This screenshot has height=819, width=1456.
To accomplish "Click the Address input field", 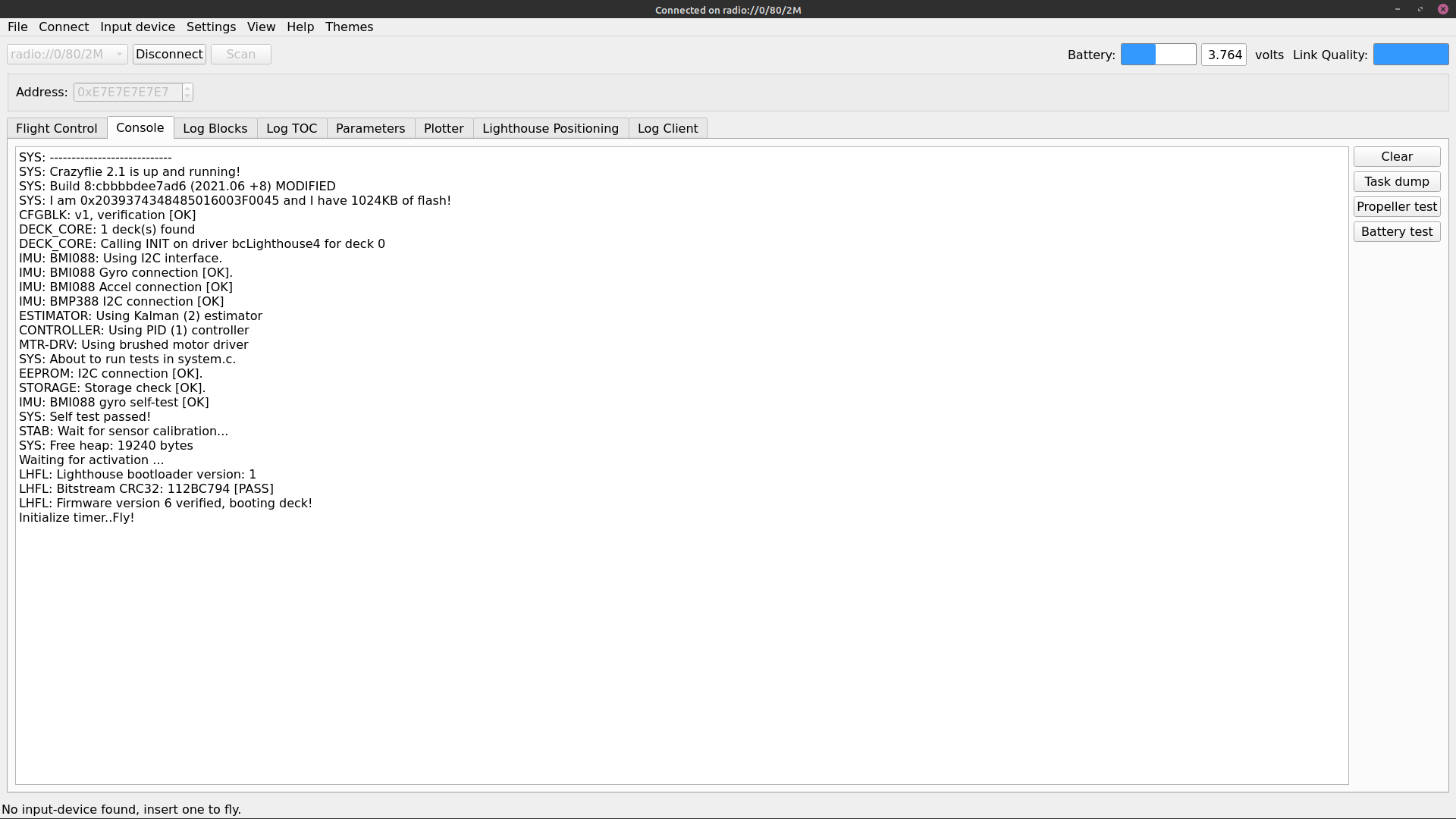I will coord(127,93).
